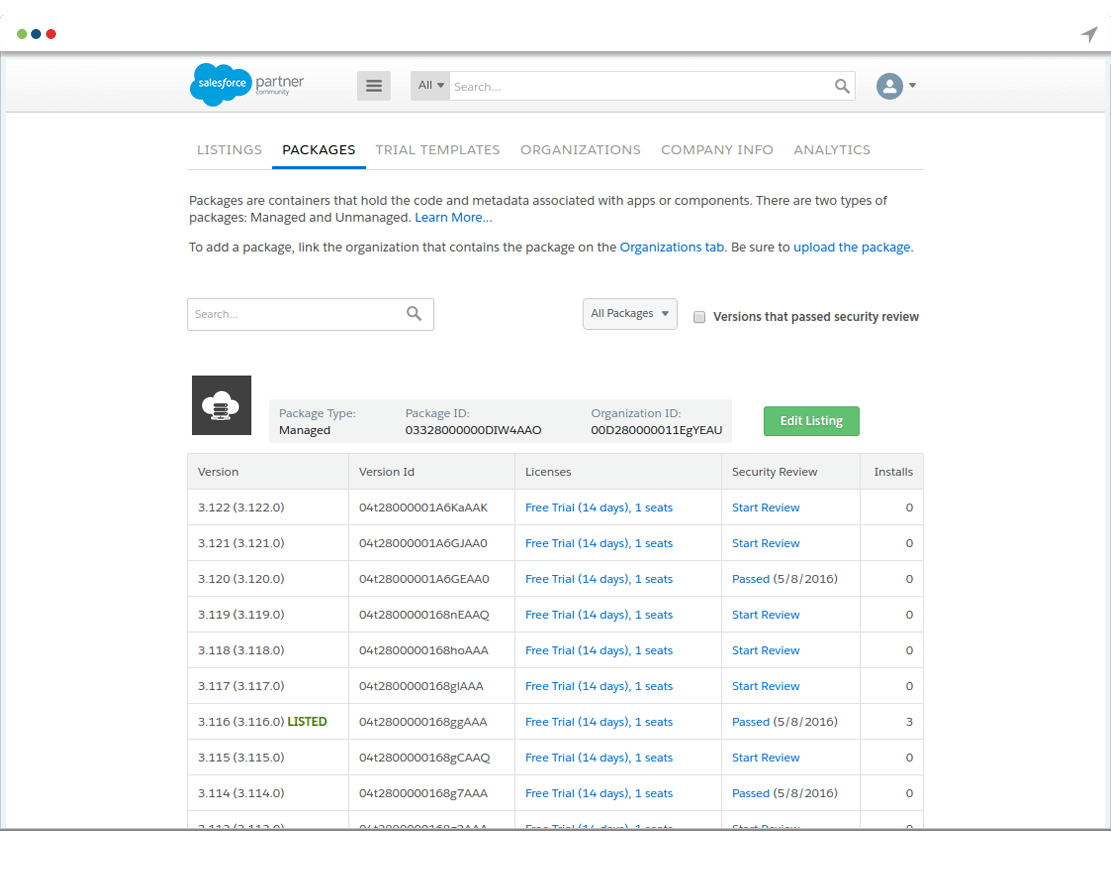The image size is (1111, 870).
Task: Start Review for version 3.117
Action: (x=766, y=686)
